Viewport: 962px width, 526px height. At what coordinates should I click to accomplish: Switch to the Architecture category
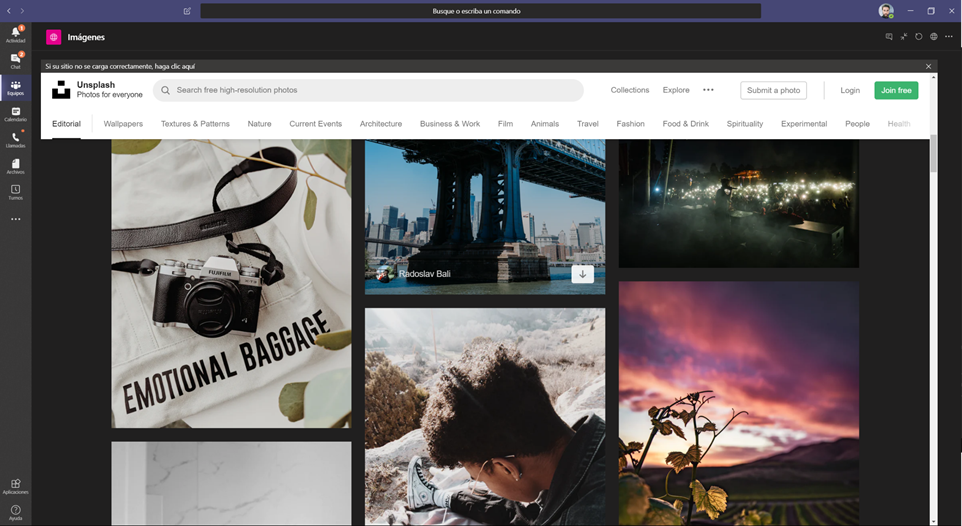tap(380, 124)
